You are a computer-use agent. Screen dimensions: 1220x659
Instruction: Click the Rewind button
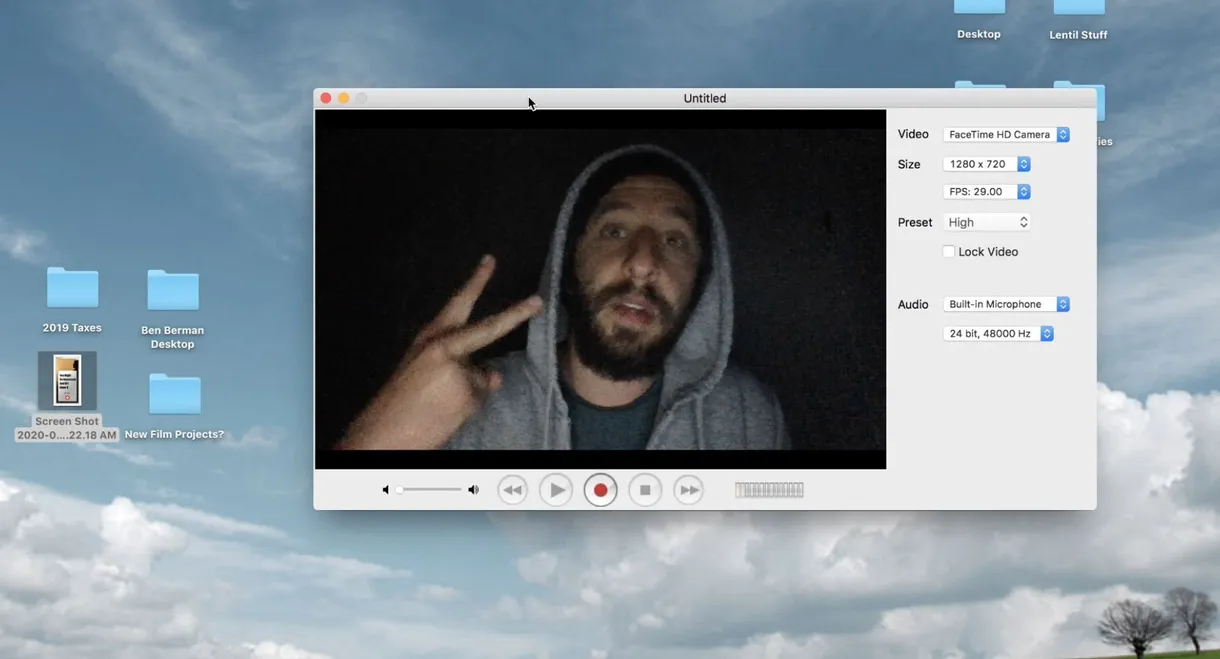[512, 490]
